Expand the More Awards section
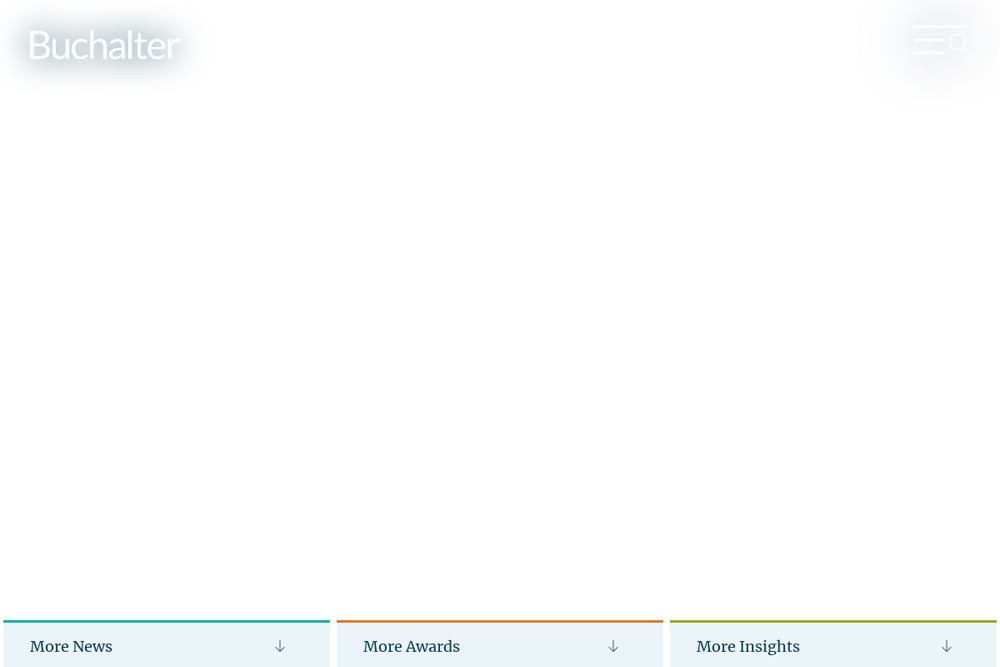 [500, 644]
